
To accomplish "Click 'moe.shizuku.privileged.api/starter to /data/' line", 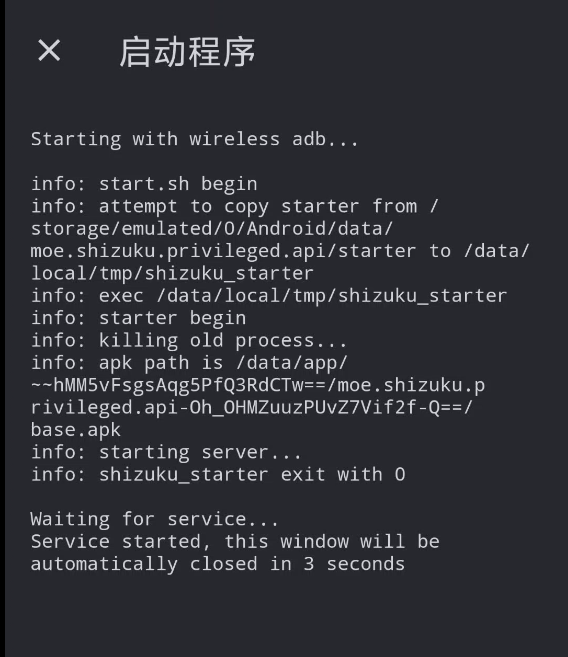I will pos(280,251).
